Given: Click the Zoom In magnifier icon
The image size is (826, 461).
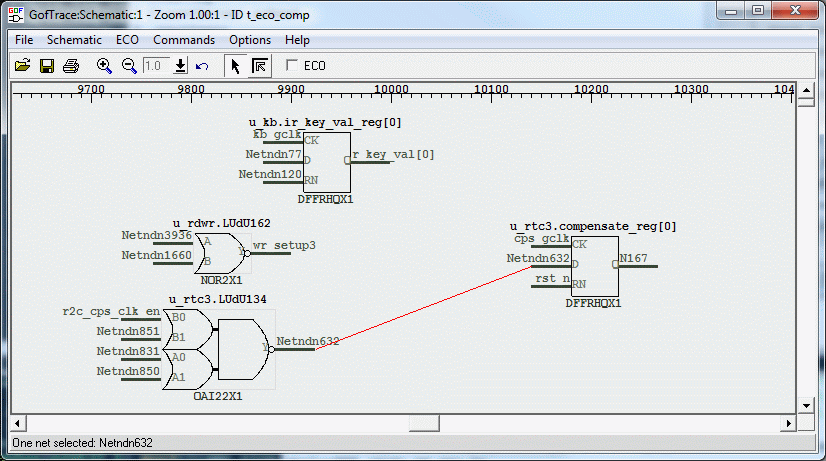Looking at the screenshot, I should coord(104,66).
